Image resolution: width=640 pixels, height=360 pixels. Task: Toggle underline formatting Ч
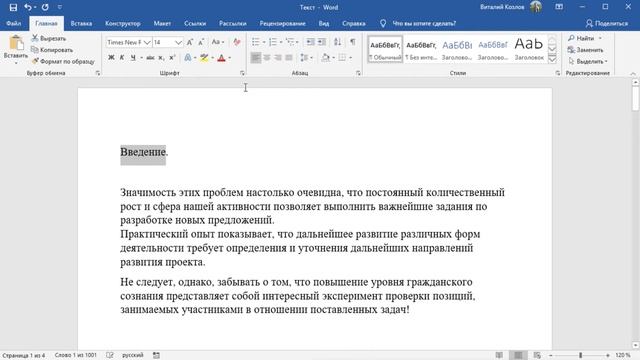pos(133,58)
